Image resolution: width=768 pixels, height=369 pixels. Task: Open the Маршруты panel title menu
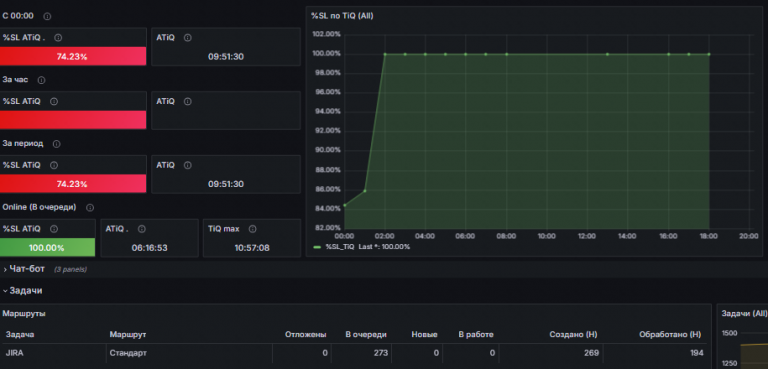coord(24,314)
